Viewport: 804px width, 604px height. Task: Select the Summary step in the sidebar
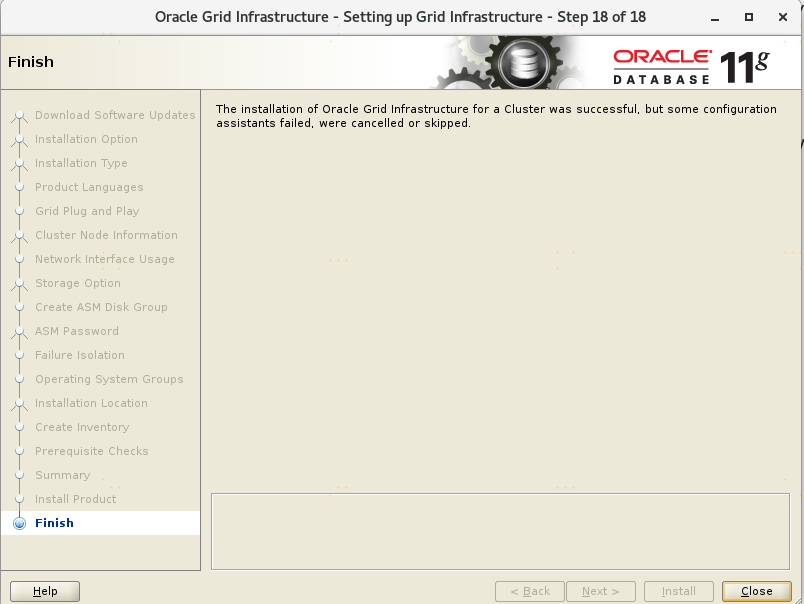[62, 475]
